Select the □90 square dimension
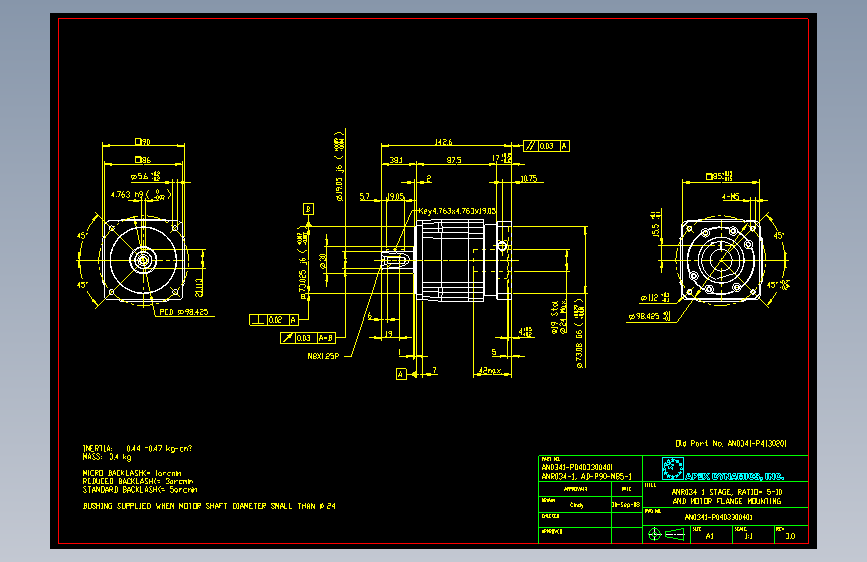This screenshot has height=562, width=867. [x=143, y=142]
